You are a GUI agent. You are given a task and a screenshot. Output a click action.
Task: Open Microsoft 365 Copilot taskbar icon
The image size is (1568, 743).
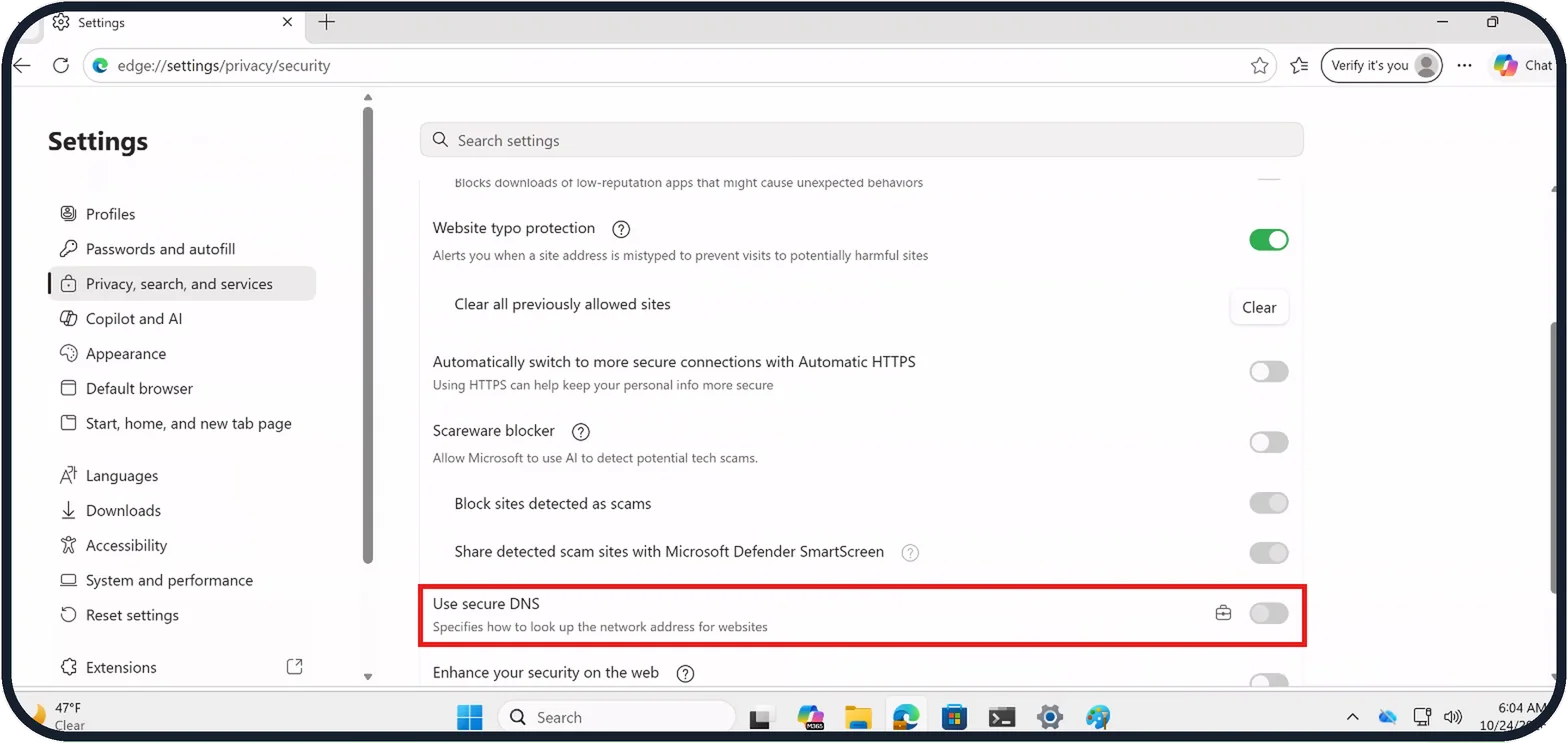point(810,717)
